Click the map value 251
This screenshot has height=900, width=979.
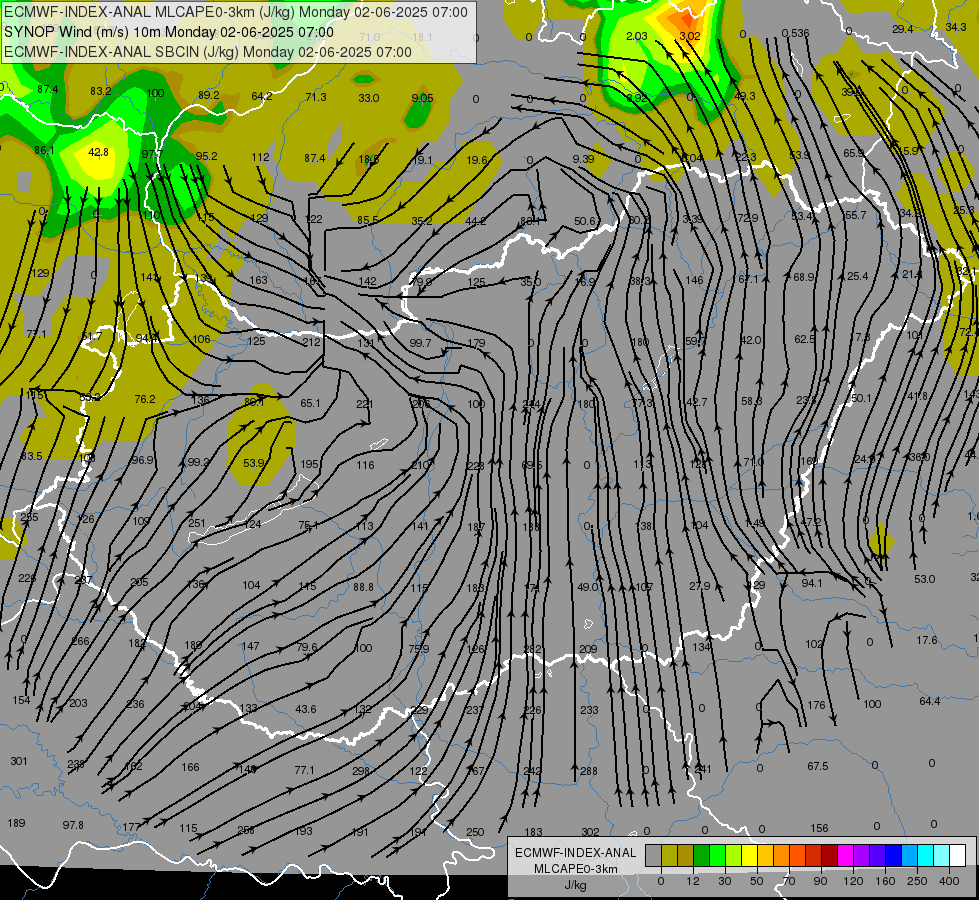197,523
